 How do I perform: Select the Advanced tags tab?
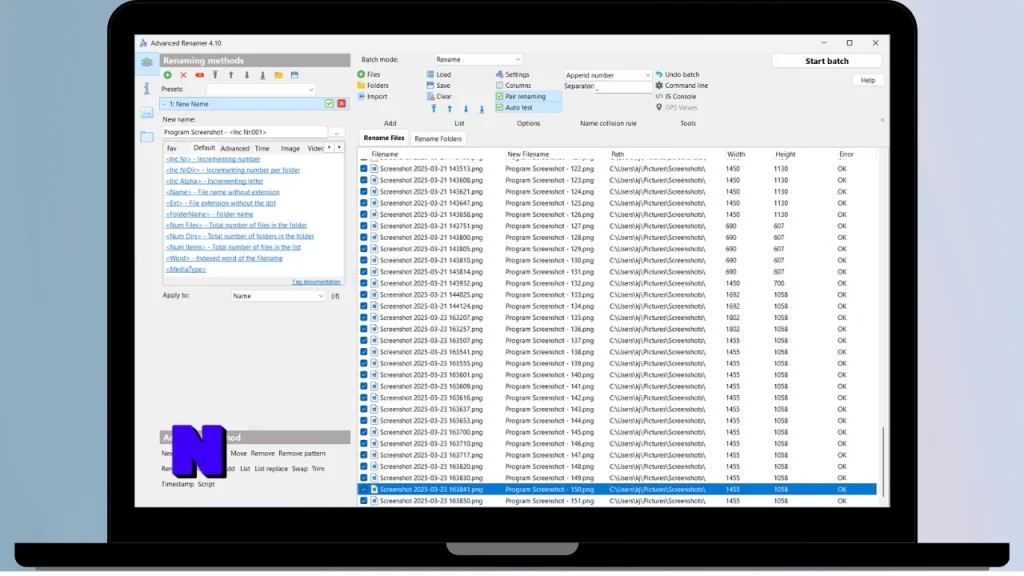click(235, 149)
